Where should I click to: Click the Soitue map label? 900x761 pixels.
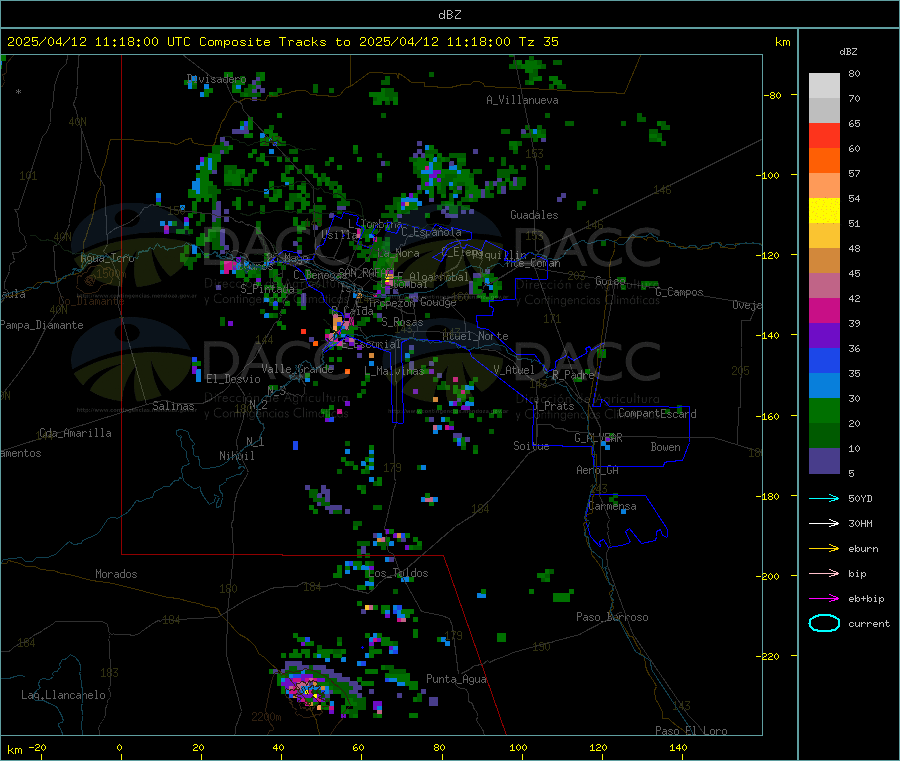(531, 446)
